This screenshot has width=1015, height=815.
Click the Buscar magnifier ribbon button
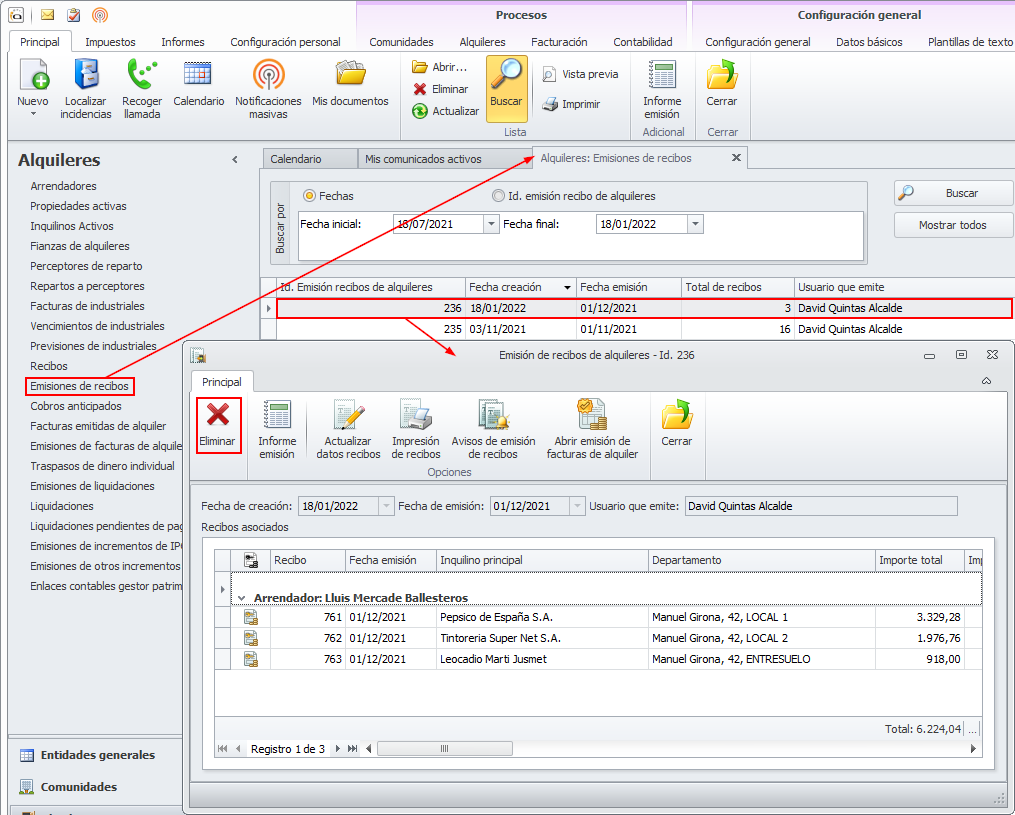tap(506, 88)
